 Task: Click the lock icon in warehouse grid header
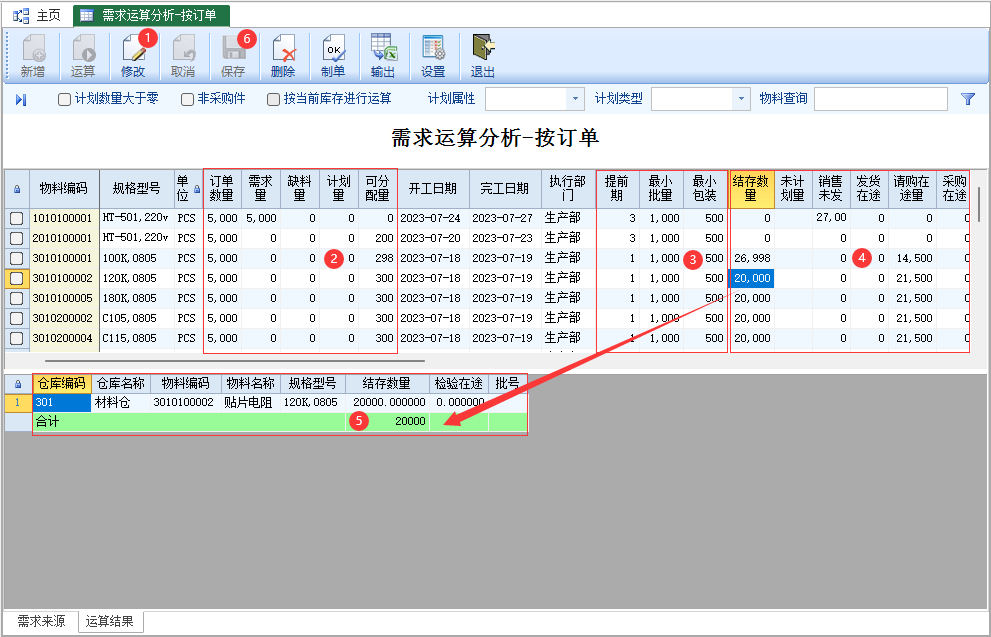[x=17, y=384]
